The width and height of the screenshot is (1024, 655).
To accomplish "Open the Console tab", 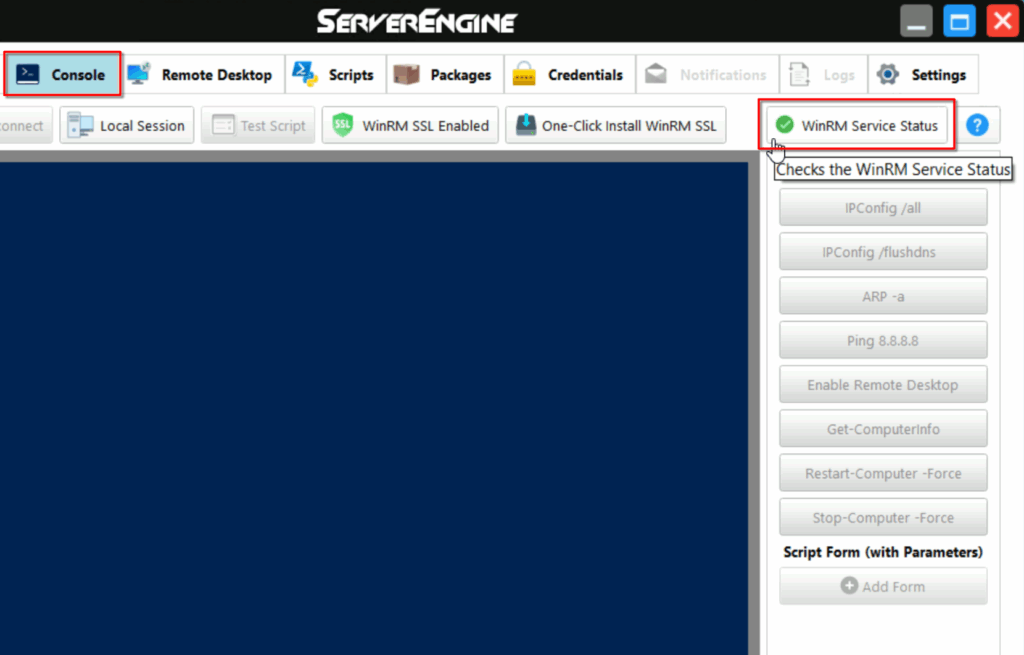I will 62,74.
